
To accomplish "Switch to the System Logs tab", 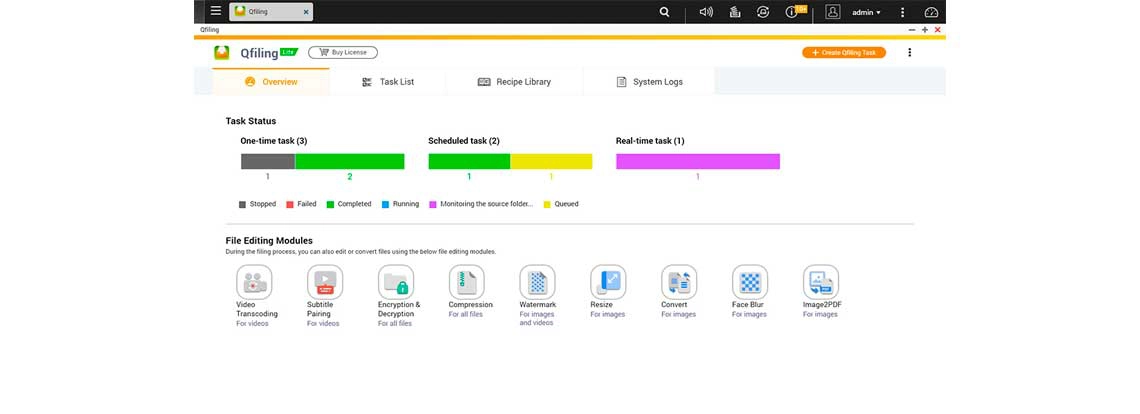I will pyautogui.click(x=649, y=81).
